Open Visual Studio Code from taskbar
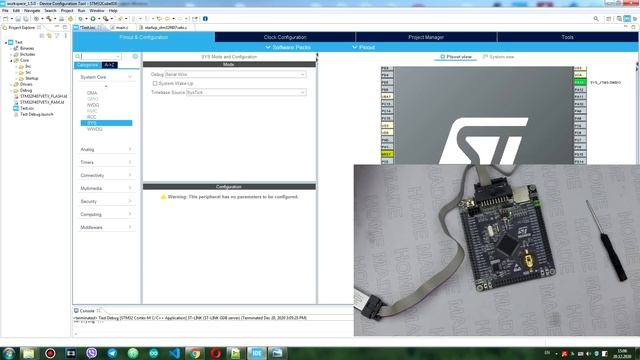 pyautogui.click(x=174, y=353)
